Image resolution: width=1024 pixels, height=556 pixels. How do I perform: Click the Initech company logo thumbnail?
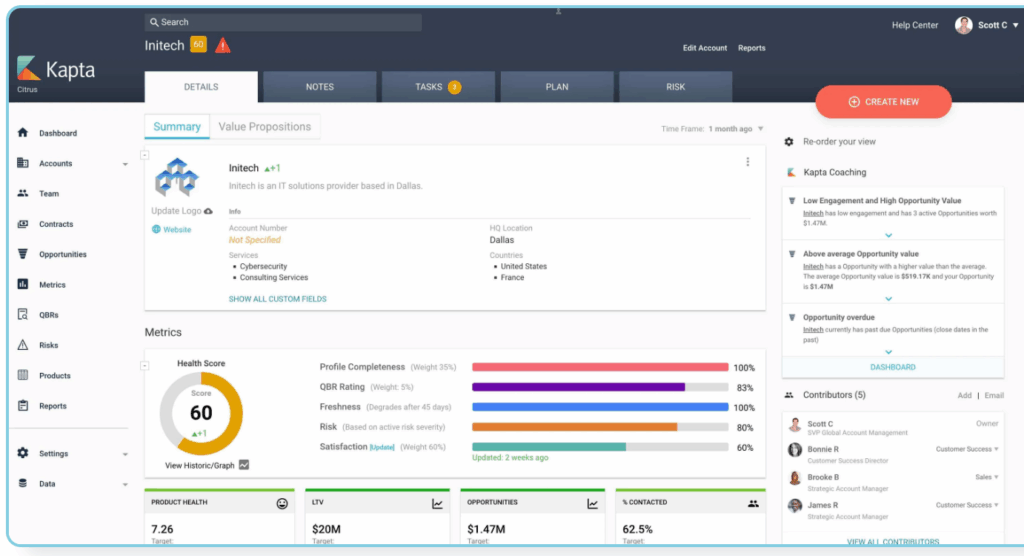point(176,177)
